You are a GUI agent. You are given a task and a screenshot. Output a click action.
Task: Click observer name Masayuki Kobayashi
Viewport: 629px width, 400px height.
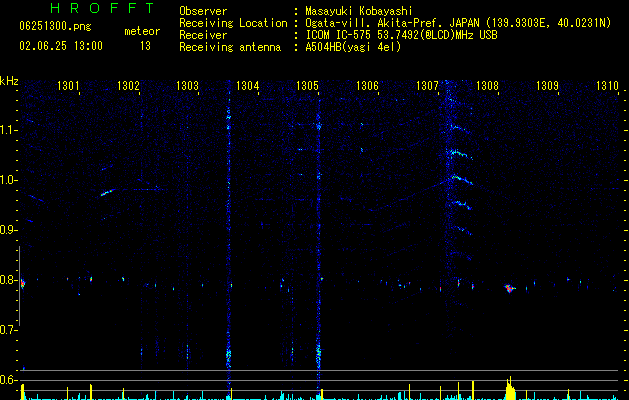pyautogui.click(x=359, y=11)
